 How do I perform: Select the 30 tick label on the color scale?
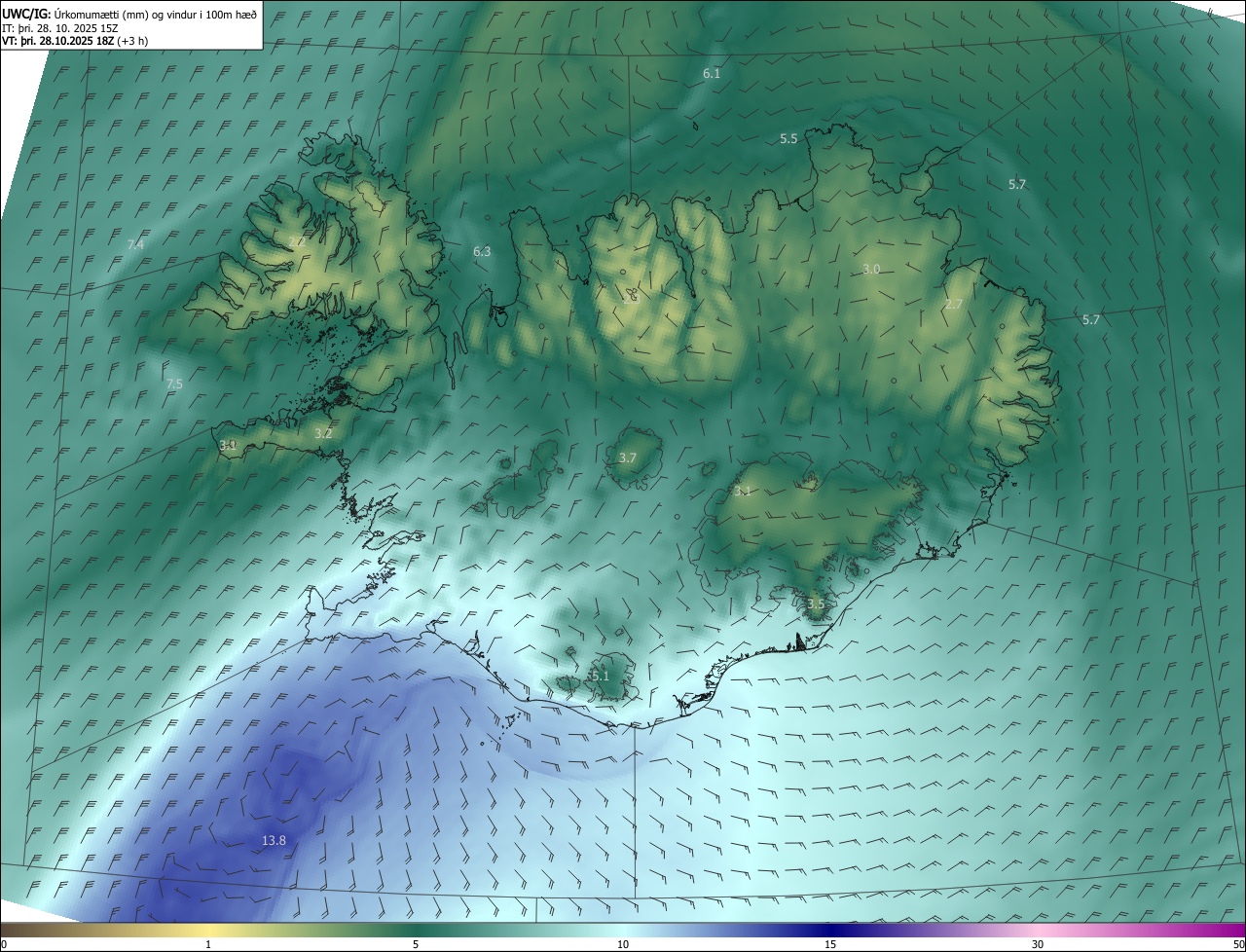click(x=1038, y=944)
